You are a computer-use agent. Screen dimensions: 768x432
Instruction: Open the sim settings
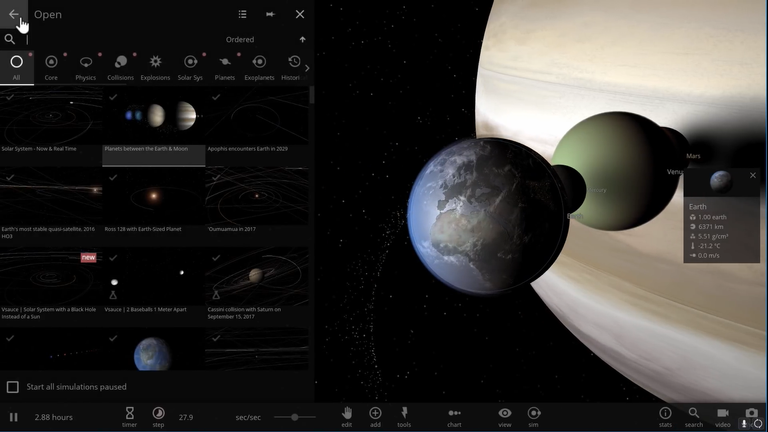tap(533, 417)
